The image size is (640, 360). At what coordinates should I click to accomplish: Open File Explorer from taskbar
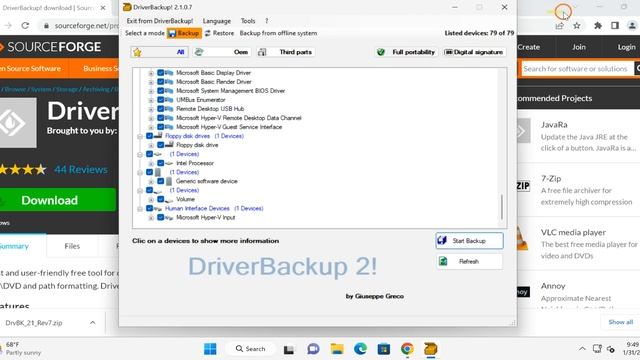[x=337, y=349]
